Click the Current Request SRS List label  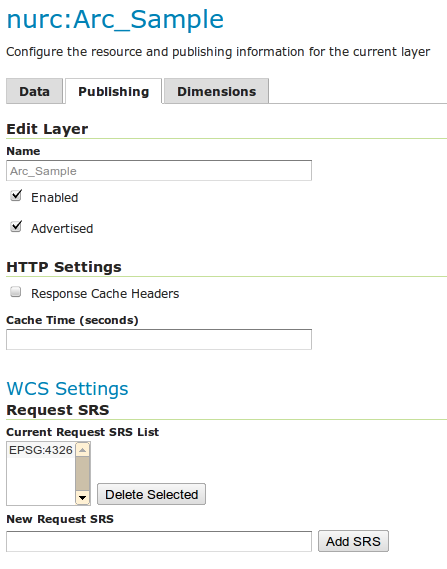point(83,432)
